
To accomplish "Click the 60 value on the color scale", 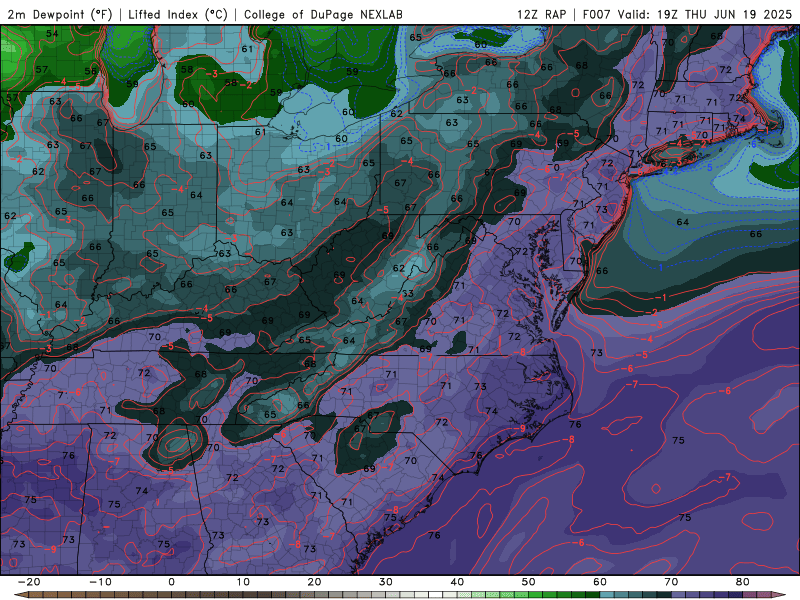I will tap(600, 582).
